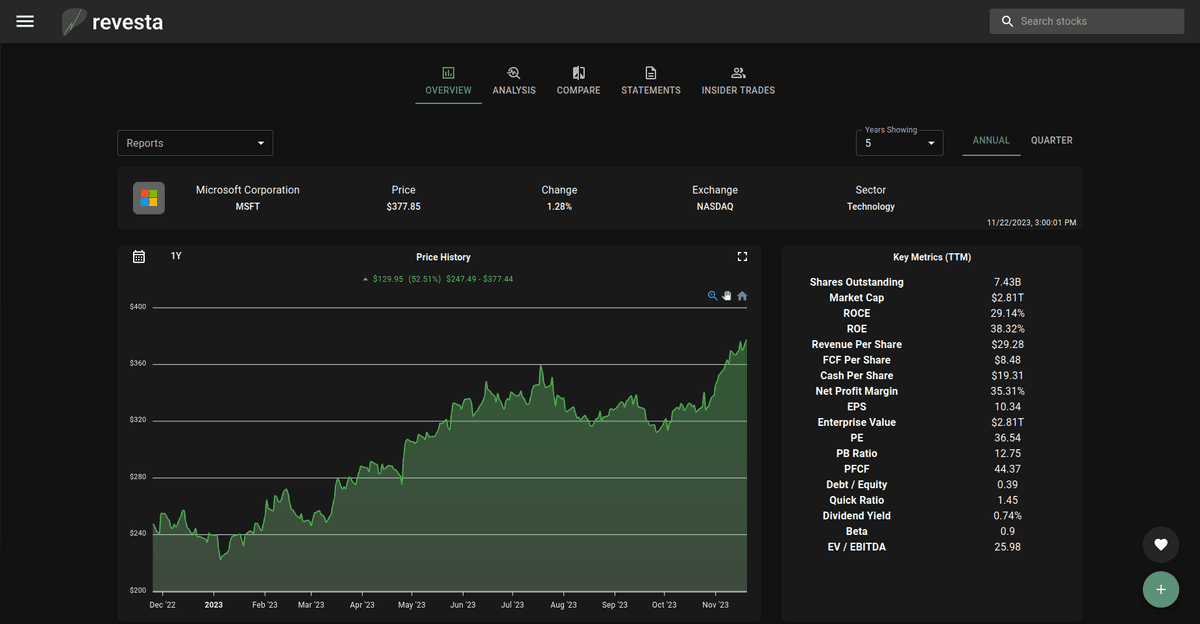The image size is (1200, 624).
Task: Click the Insider Trades people icon
Action: point(738,73)
